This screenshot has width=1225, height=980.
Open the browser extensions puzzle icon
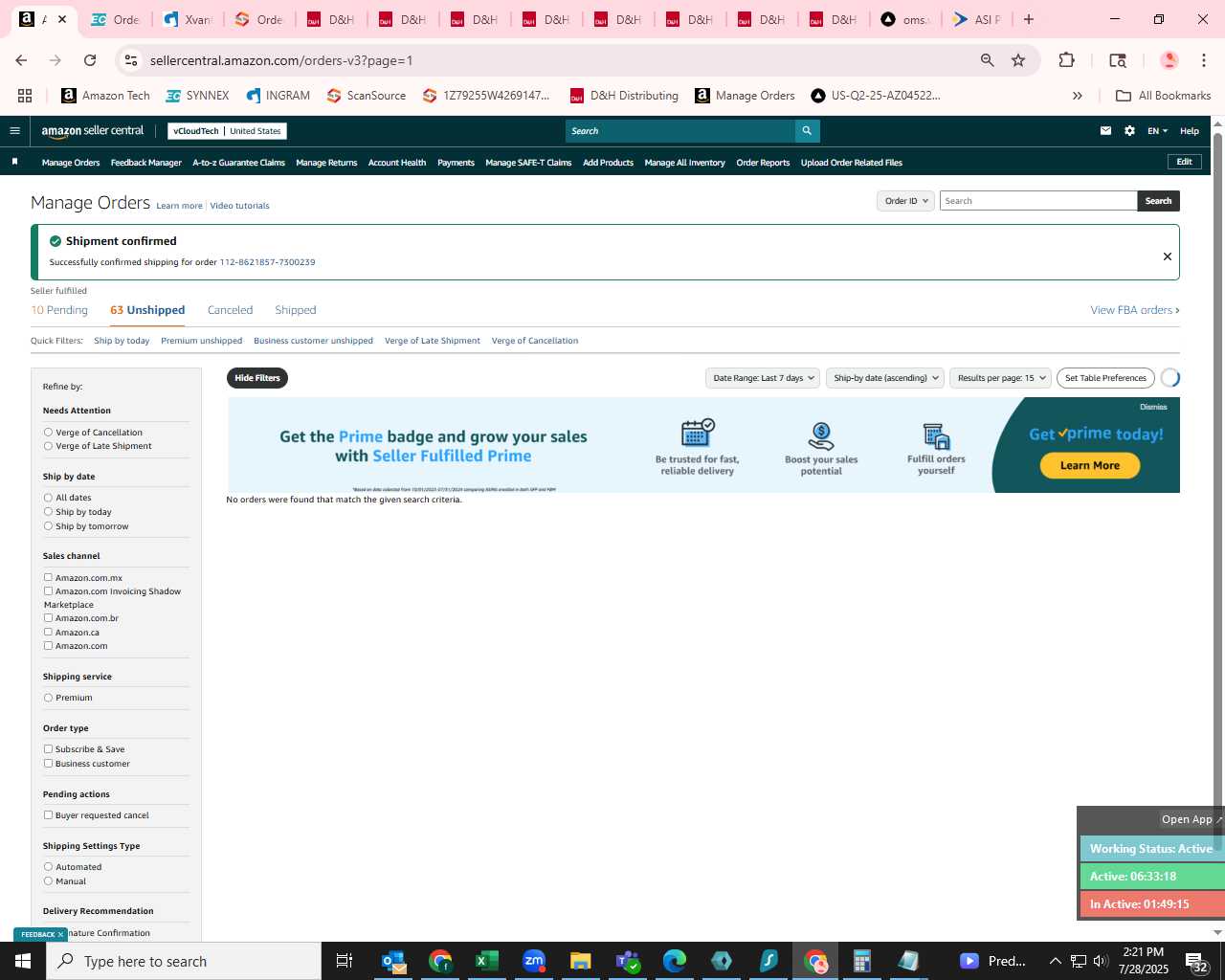click(x=1066, y=60)
